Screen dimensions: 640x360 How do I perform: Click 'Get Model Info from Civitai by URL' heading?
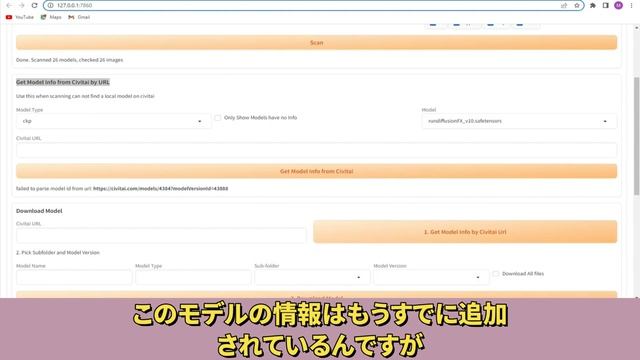click(63, 82)
